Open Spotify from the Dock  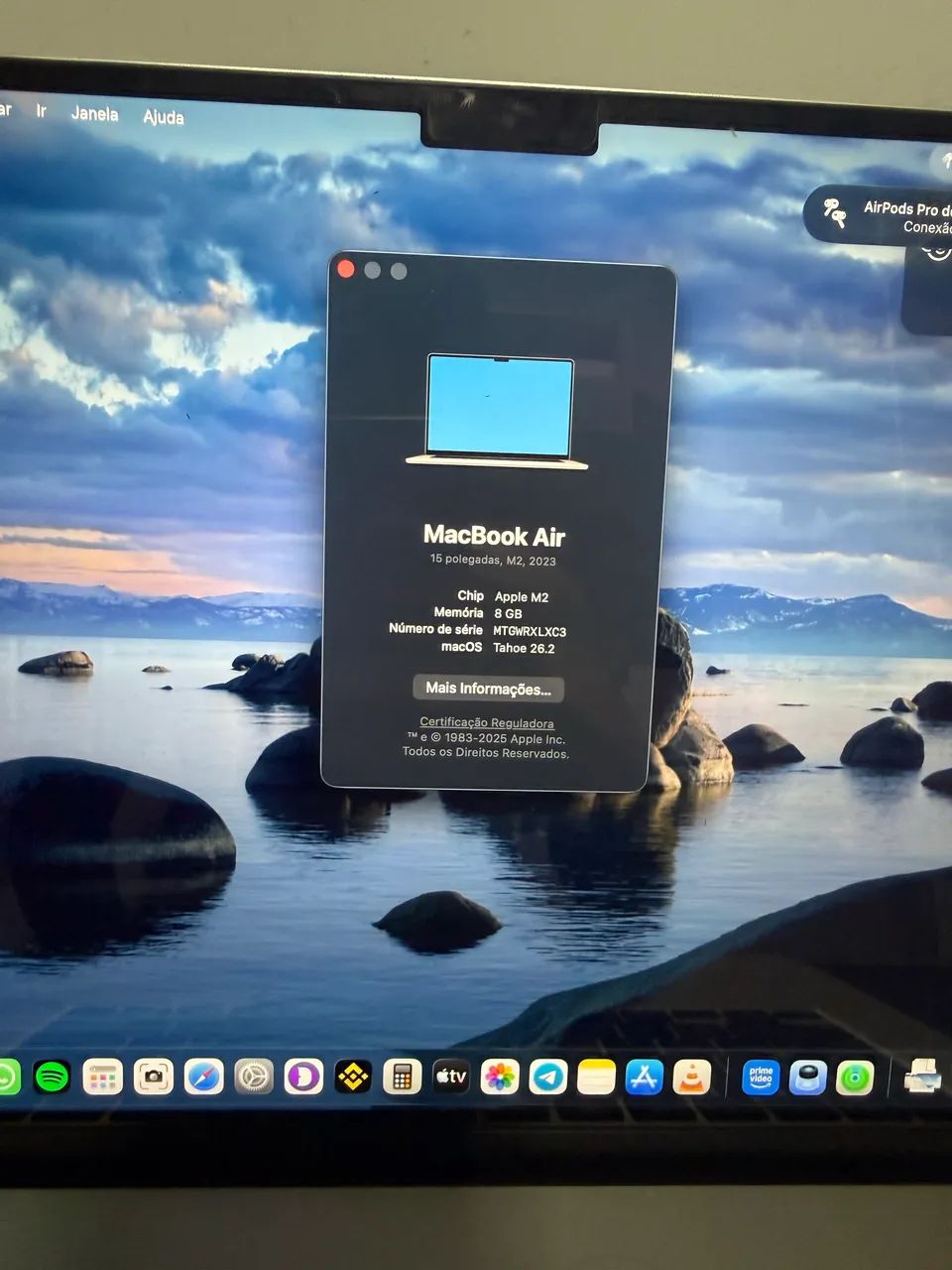click(52, 1077)
